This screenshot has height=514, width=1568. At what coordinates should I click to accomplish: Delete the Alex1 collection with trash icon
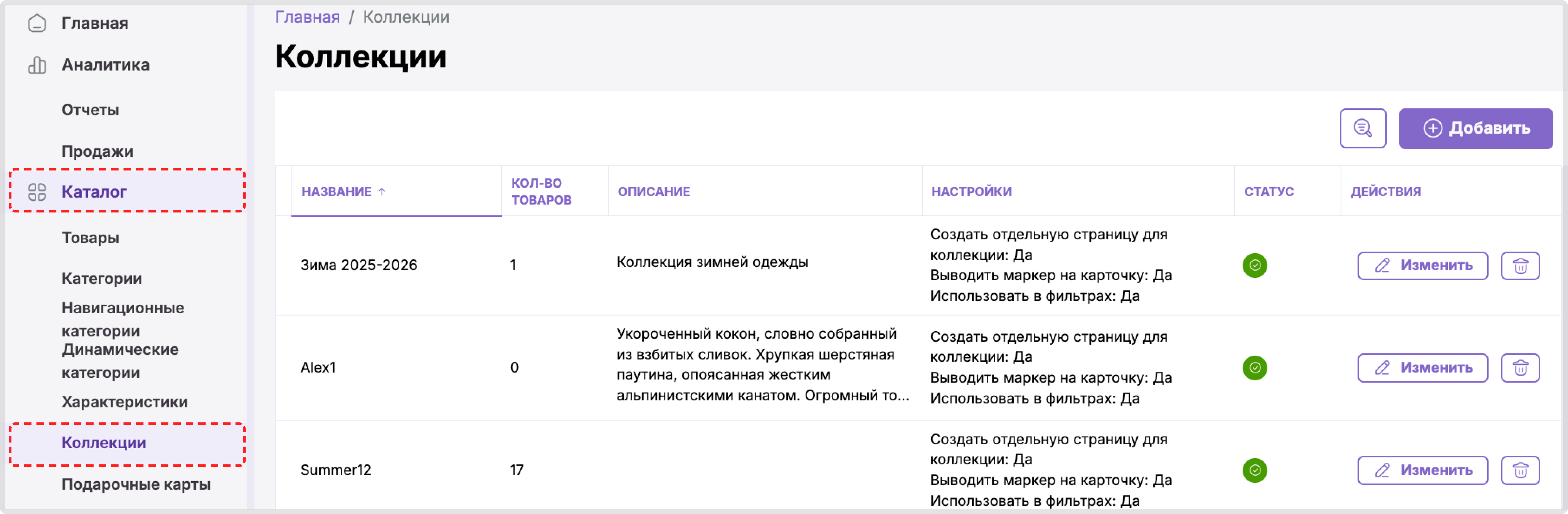point(1520,368)
